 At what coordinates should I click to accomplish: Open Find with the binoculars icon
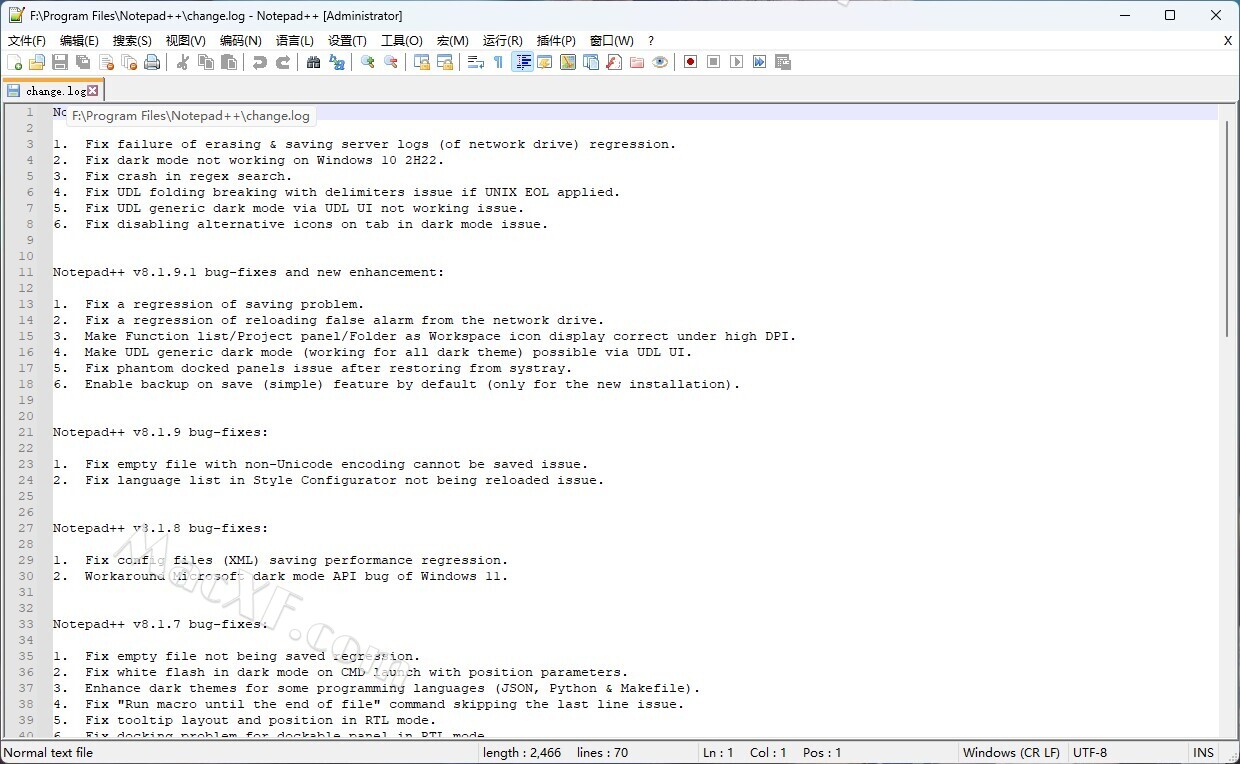click(314, 62)
